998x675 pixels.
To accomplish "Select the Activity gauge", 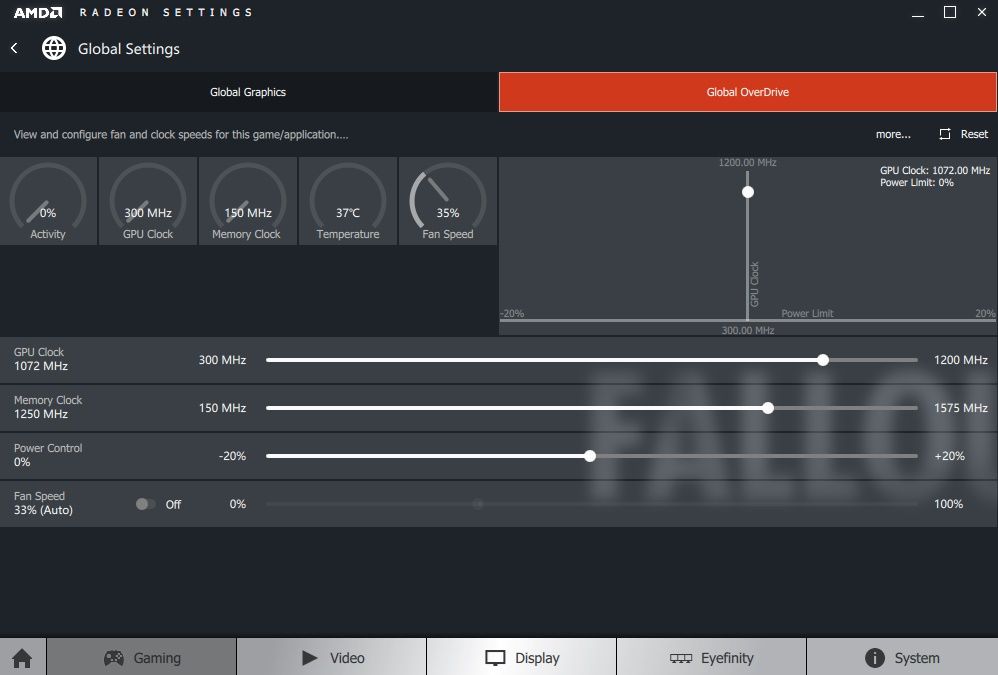I will (48, 201).
